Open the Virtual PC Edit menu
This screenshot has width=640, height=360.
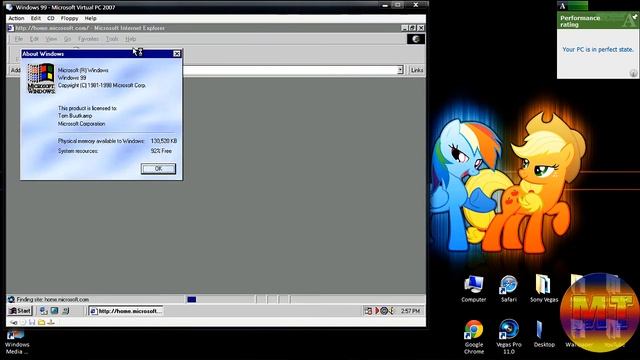[36, 18]
